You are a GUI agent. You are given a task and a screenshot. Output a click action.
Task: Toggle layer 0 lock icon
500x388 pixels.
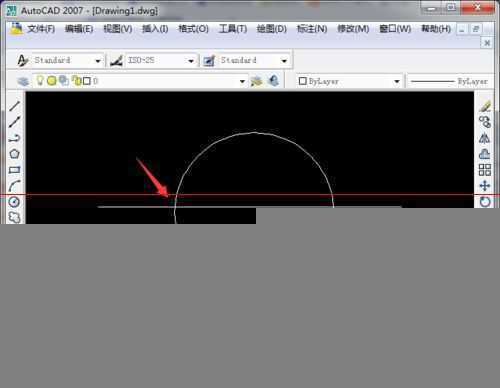coord(77,81)
